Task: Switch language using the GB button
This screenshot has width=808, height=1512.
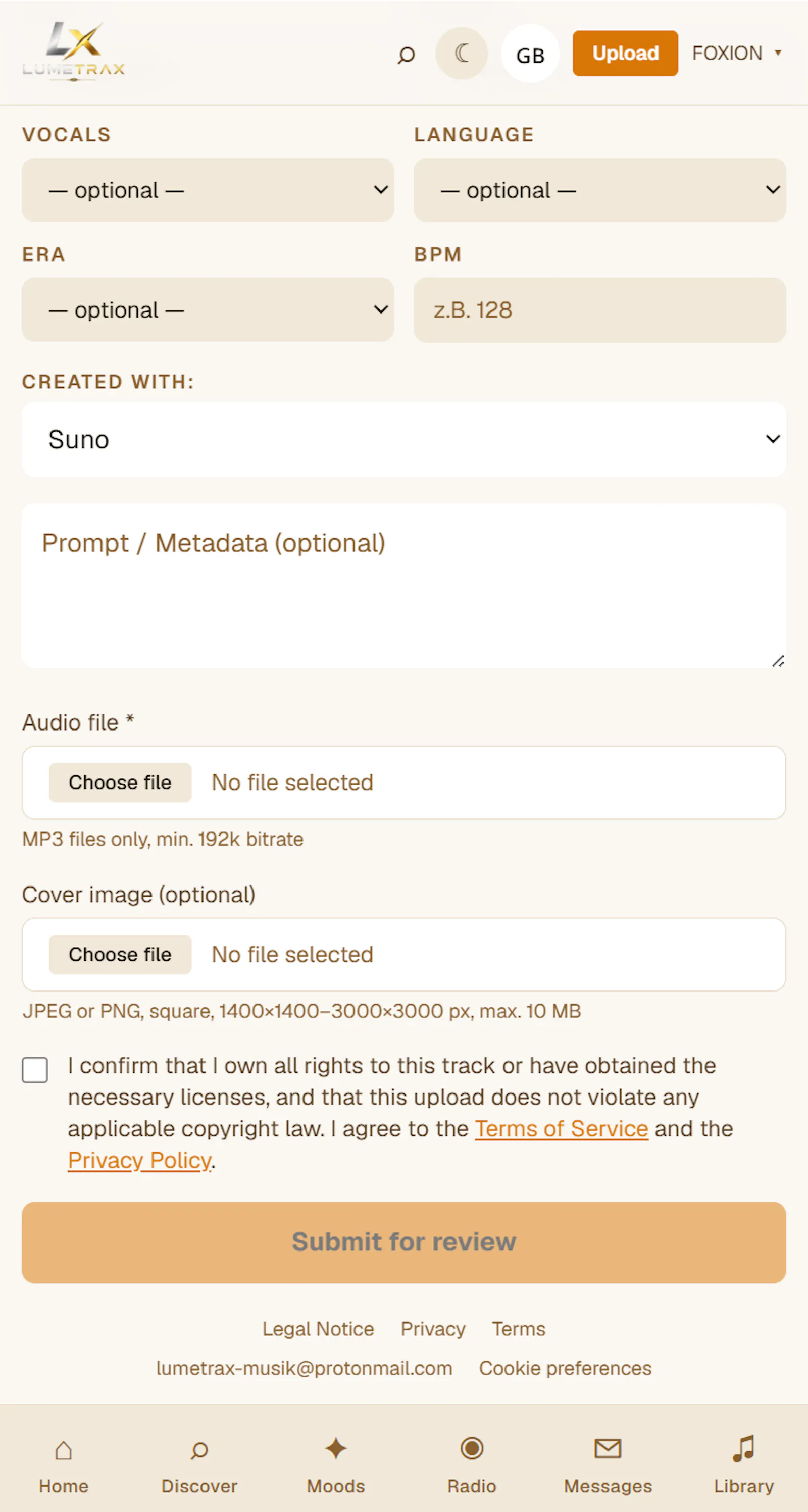Action: [x=530, y=54]
